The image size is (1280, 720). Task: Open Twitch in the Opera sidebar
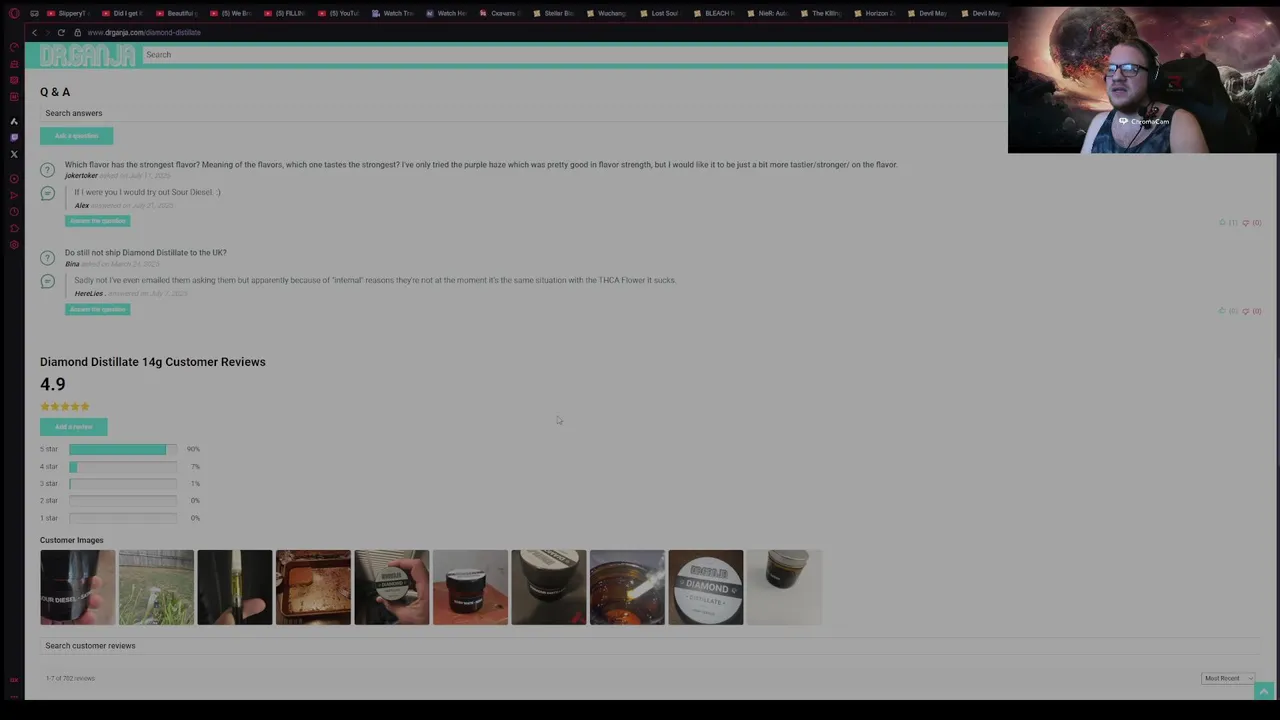tap(14, 138)
